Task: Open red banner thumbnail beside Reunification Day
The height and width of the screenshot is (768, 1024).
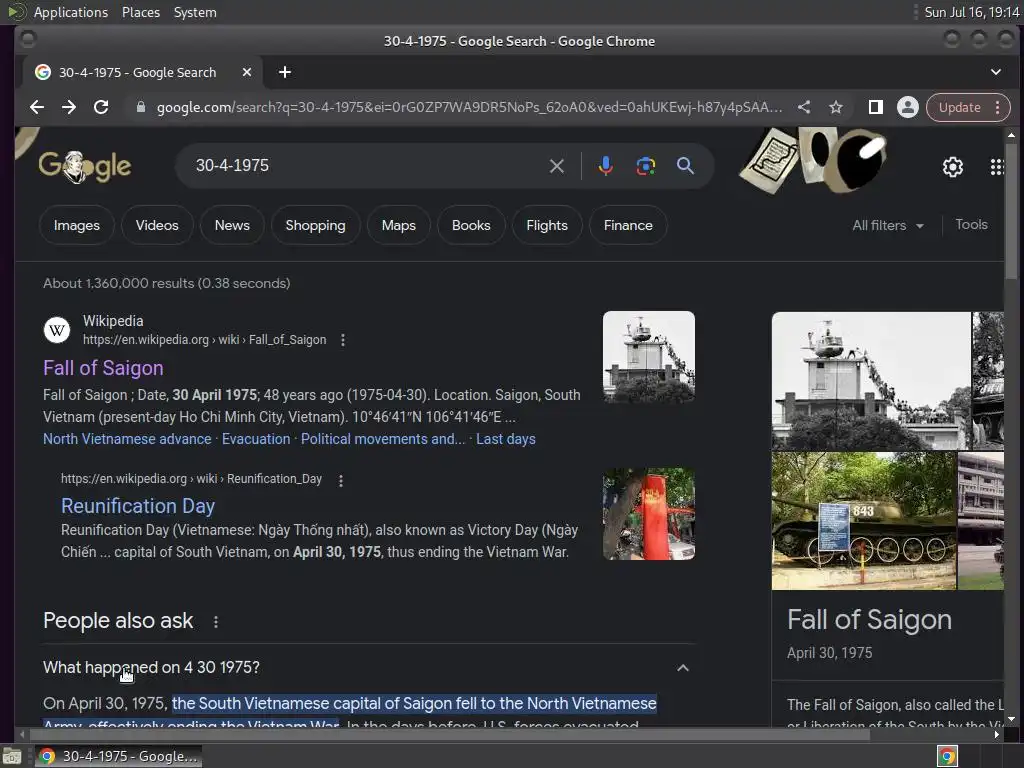Action: coord(648,514)
